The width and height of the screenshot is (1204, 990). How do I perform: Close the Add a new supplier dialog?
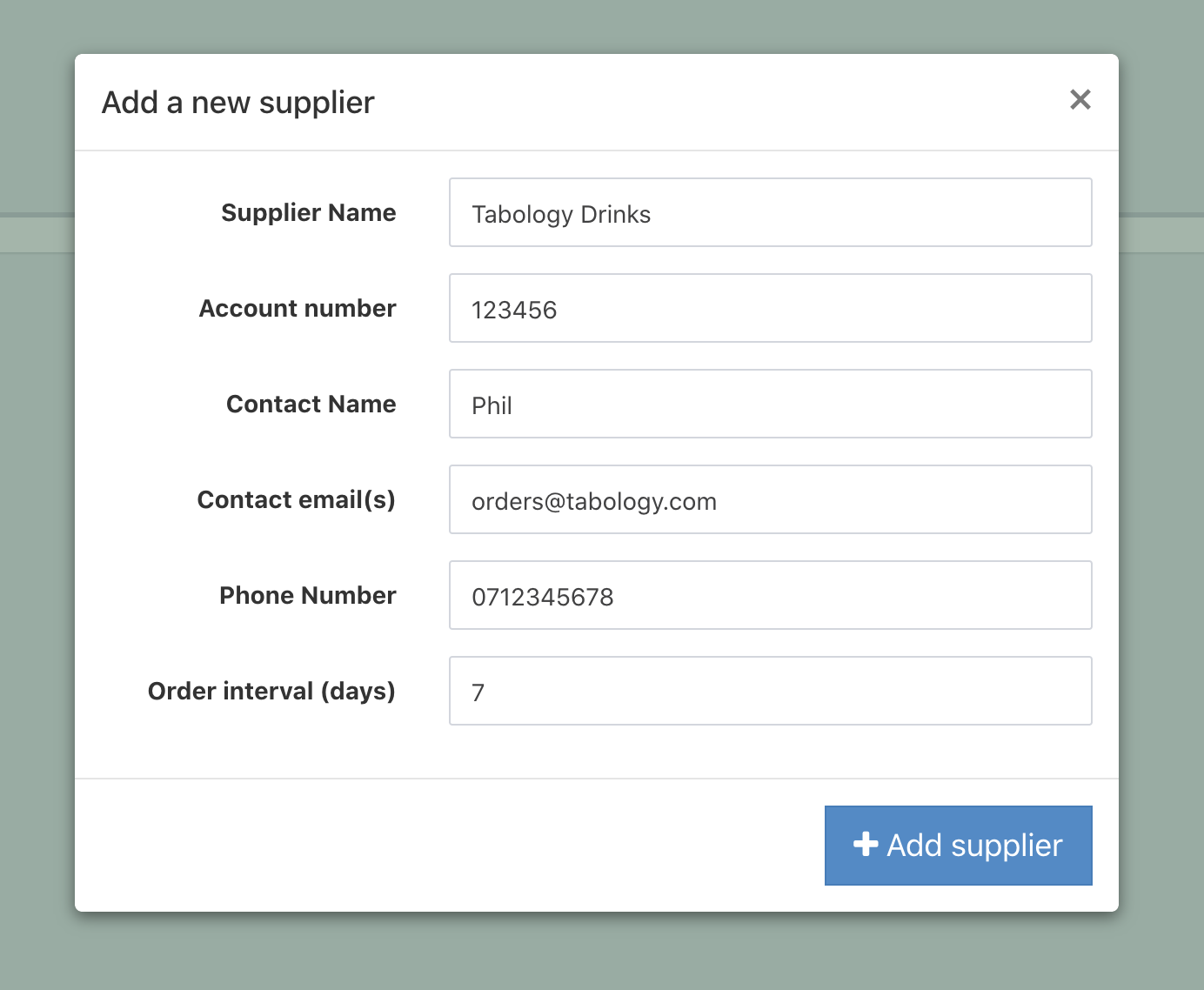1080,100
